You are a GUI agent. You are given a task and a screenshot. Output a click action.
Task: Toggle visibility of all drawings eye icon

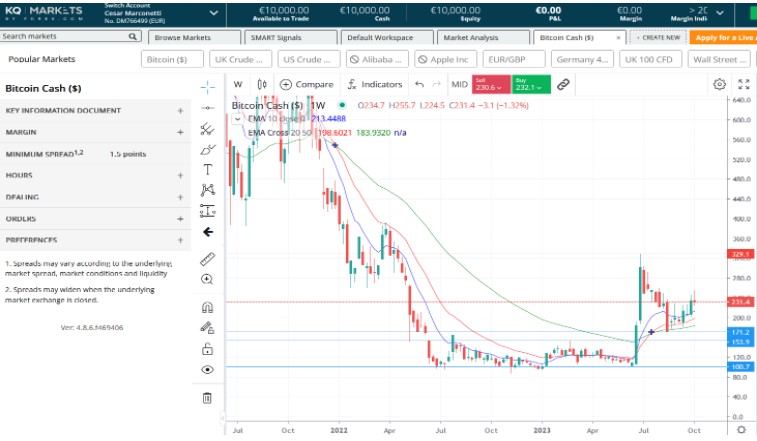(x=208, y=370)
